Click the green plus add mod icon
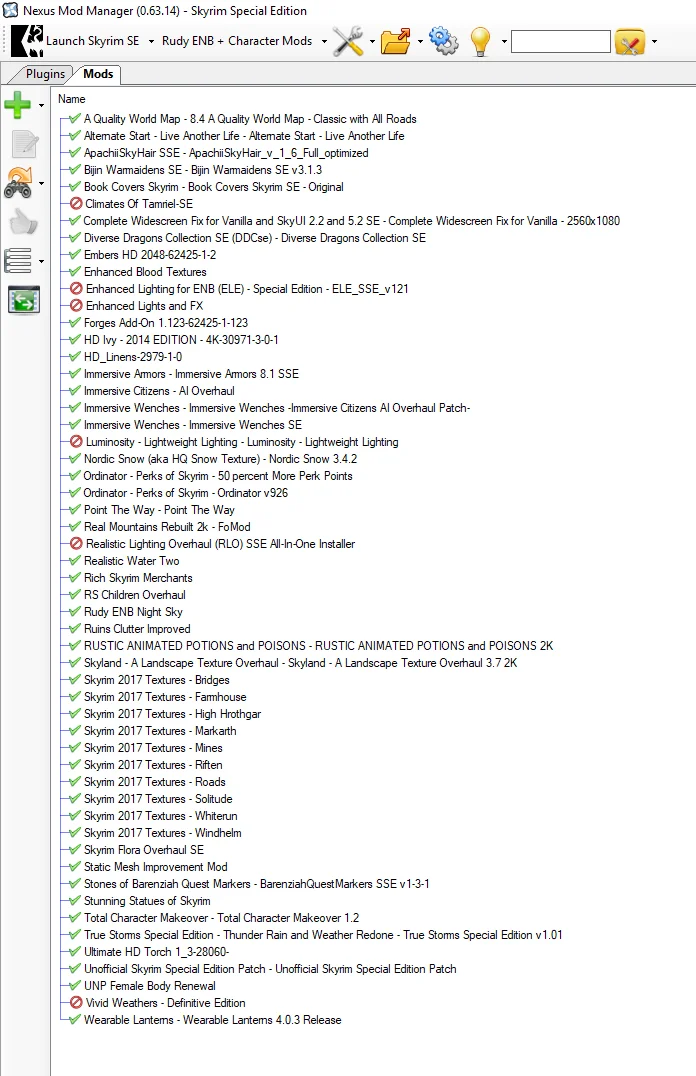Screen dimensions: 696x1076 (17, 105)
